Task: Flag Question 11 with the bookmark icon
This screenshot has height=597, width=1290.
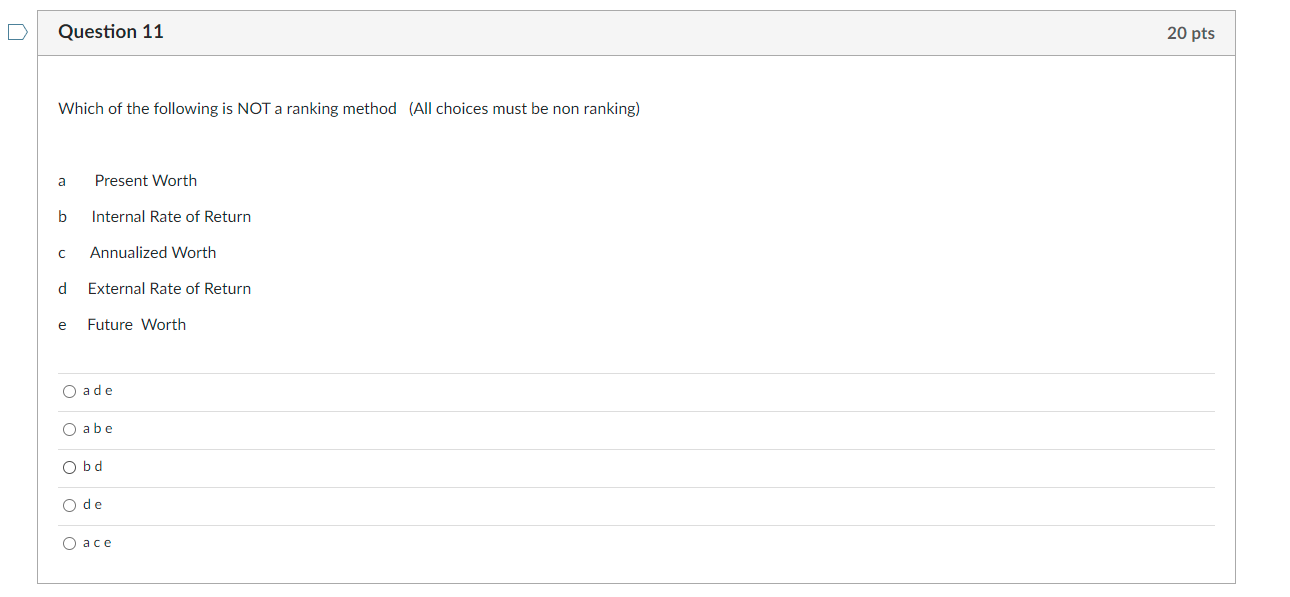Action: click(17, 33)
